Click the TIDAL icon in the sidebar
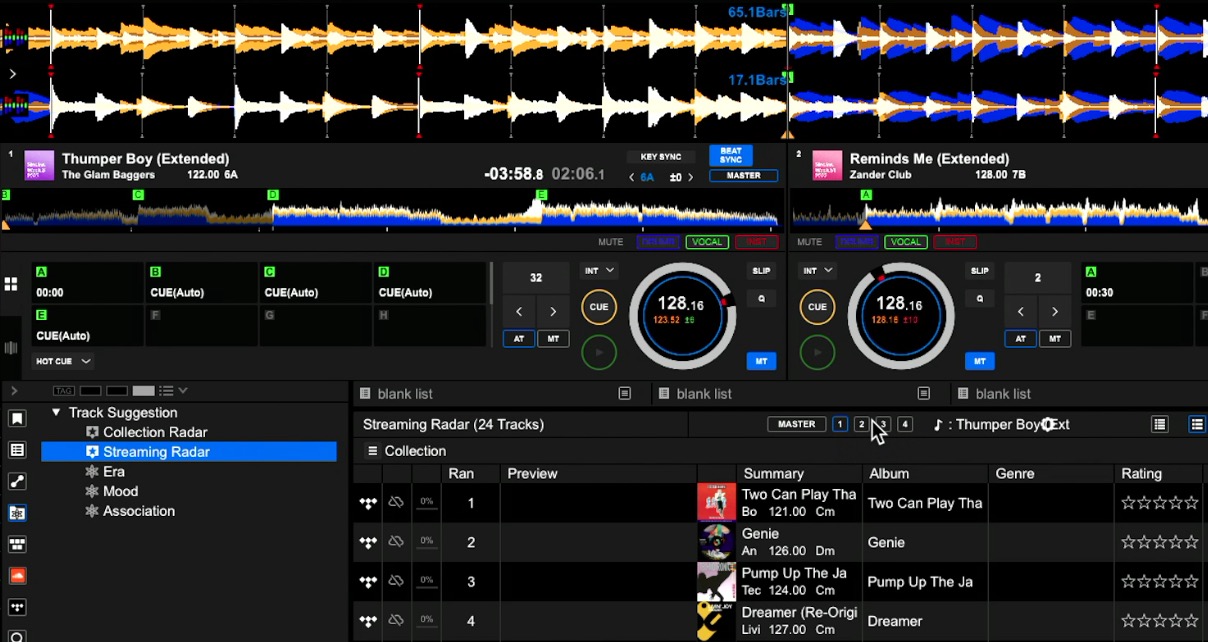 (x=17, y=608)
